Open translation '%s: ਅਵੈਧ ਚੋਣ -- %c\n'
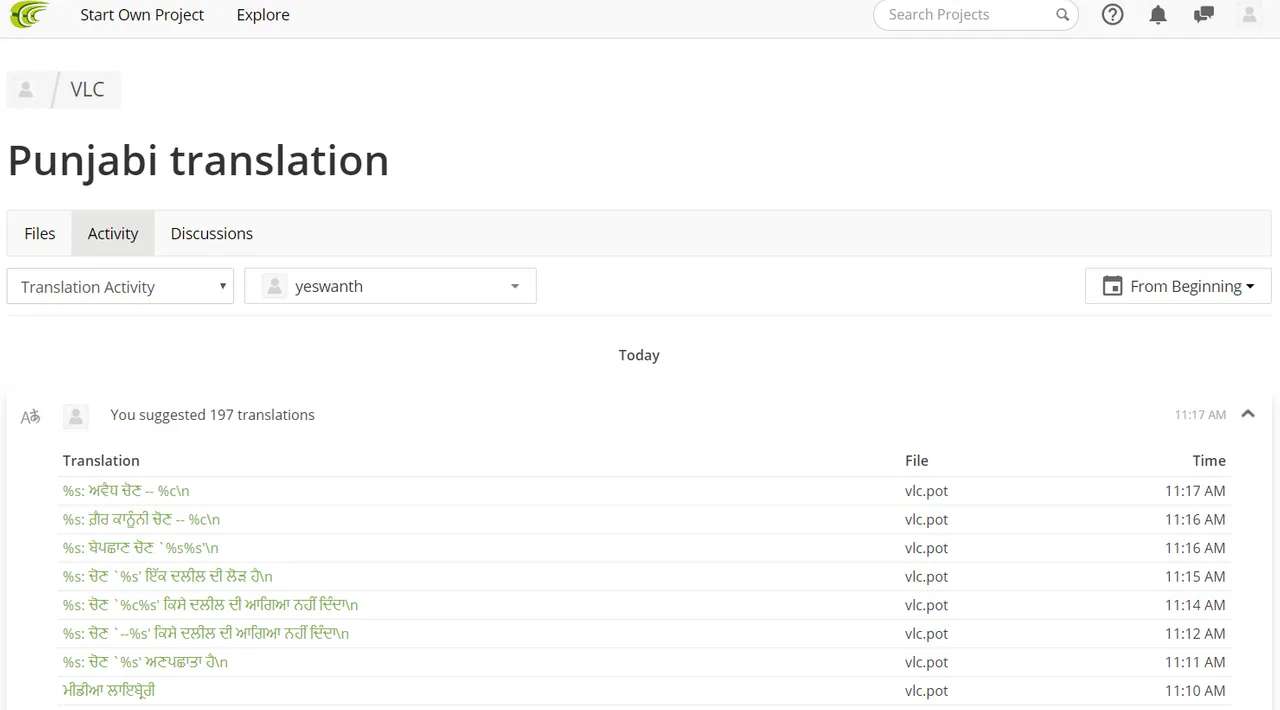The height and width of the screenshot is (710, 1280). coord(126,491)
